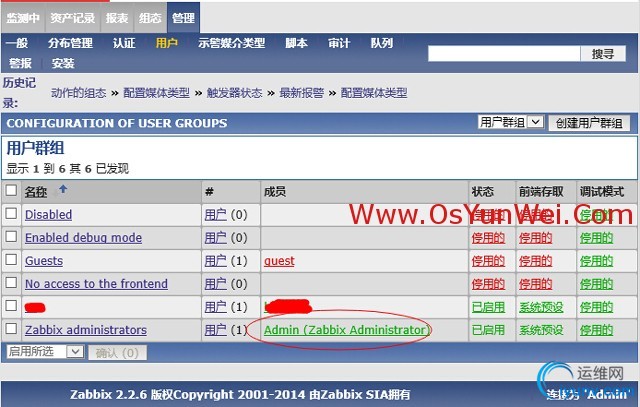
Task: Open the 安装 submenu item
Action: coord(63,63)
